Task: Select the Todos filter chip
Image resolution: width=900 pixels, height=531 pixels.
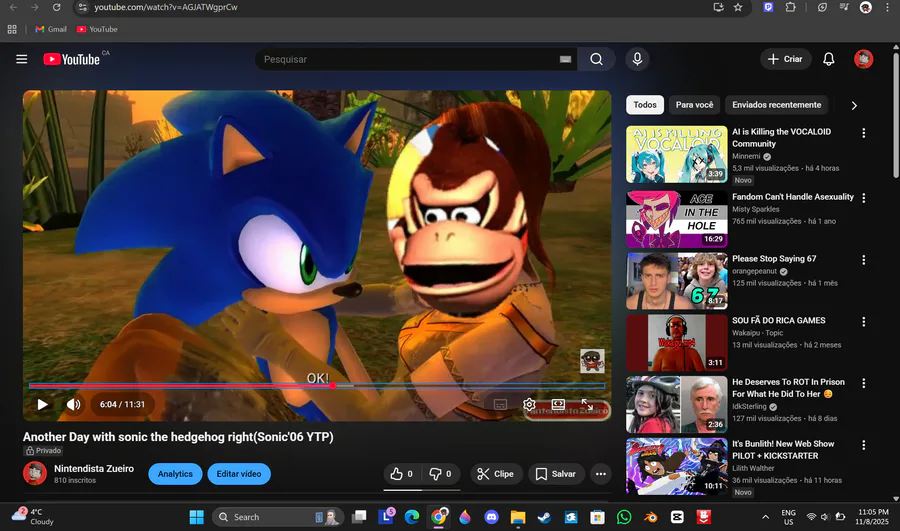Action: point(645,104)
